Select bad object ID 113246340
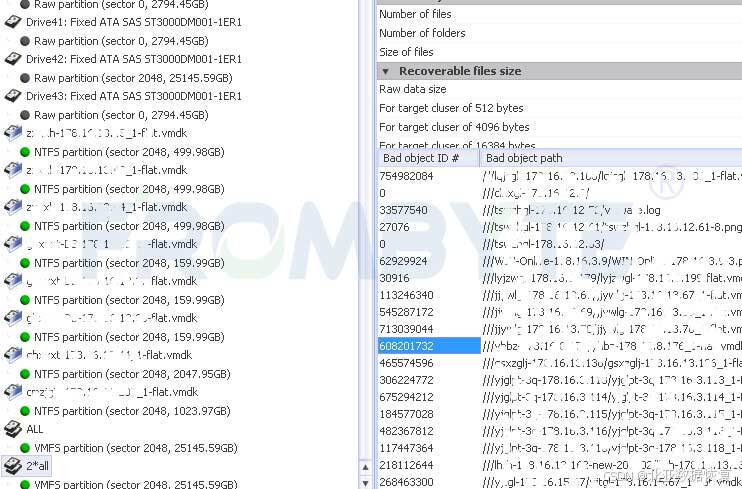Image resolution: width=742 pixels, height=489 pixels. click(x=406, y=295)
